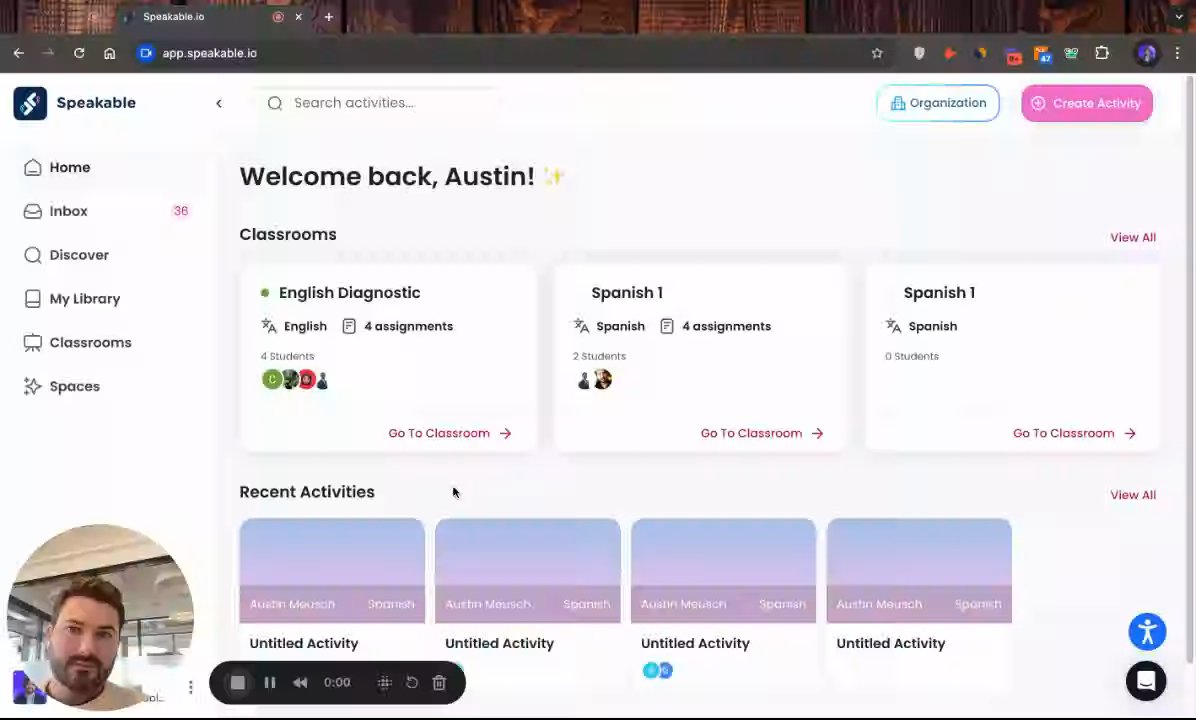Open the chat support button
1196x720 pixels.
pyautogui.click(x=1146, y=680)
